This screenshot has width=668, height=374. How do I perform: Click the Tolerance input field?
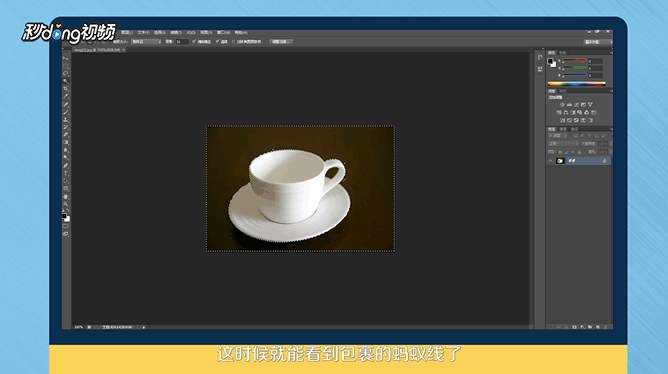182,41
